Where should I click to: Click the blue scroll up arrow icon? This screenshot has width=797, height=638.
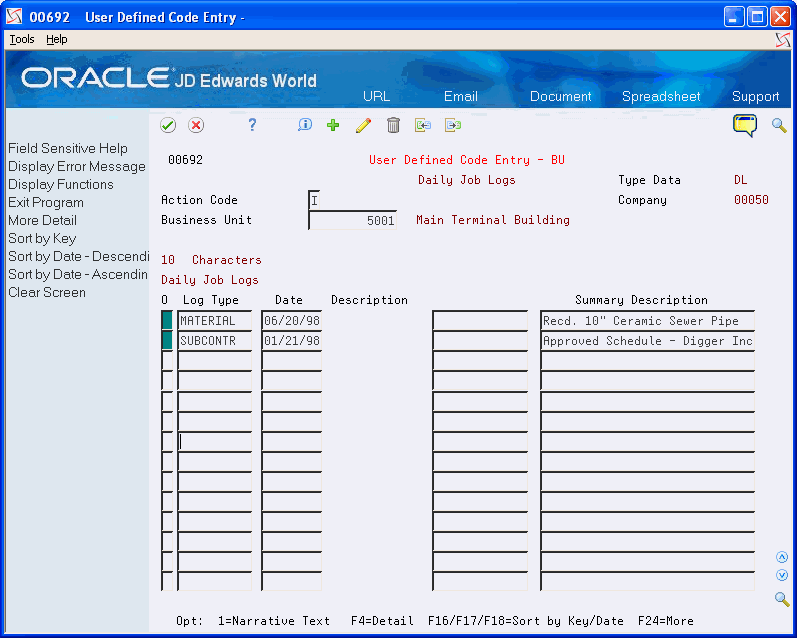point(782,557)
